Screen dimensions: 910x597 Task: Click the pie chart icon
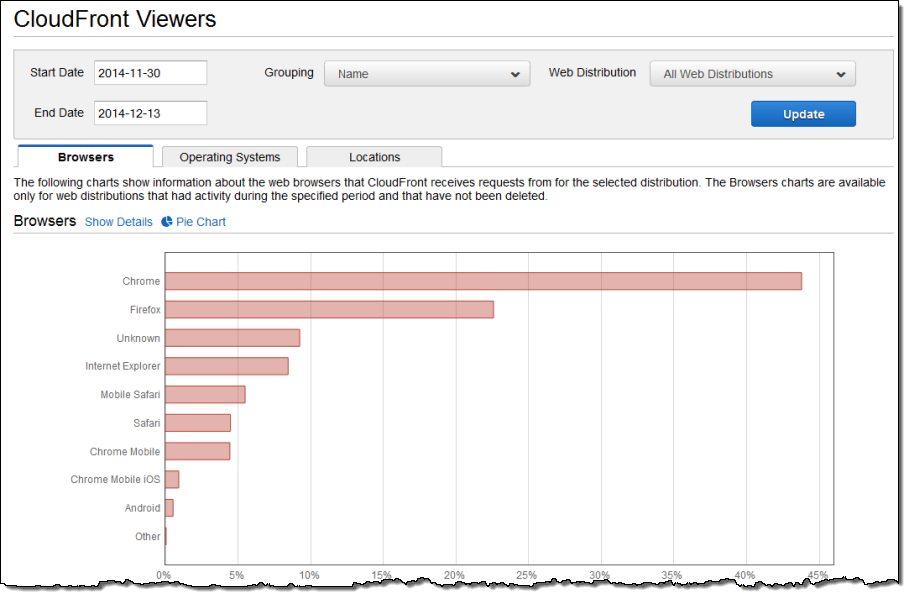(167, 222)
